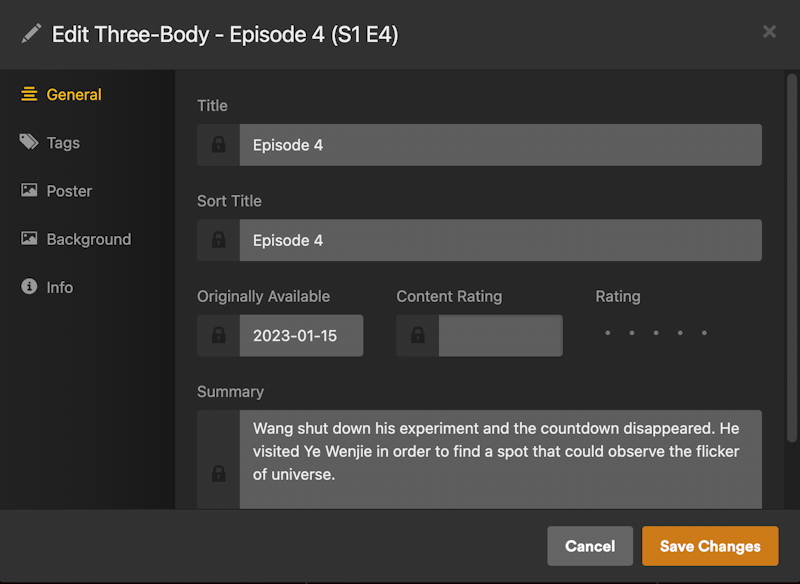Toggle the lock on the Title field
800x584 pixels.
[218, 145]
